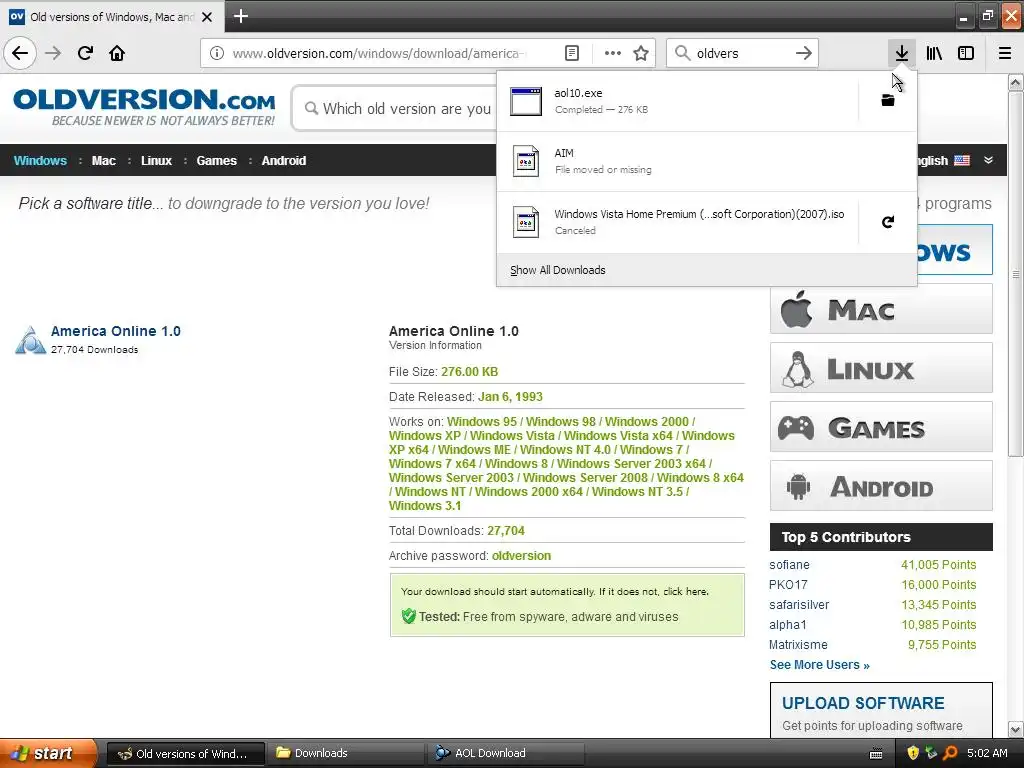Select Android in the site navigation bar
The height and width of the screenshot is (768, 1024).
point(283,161)
